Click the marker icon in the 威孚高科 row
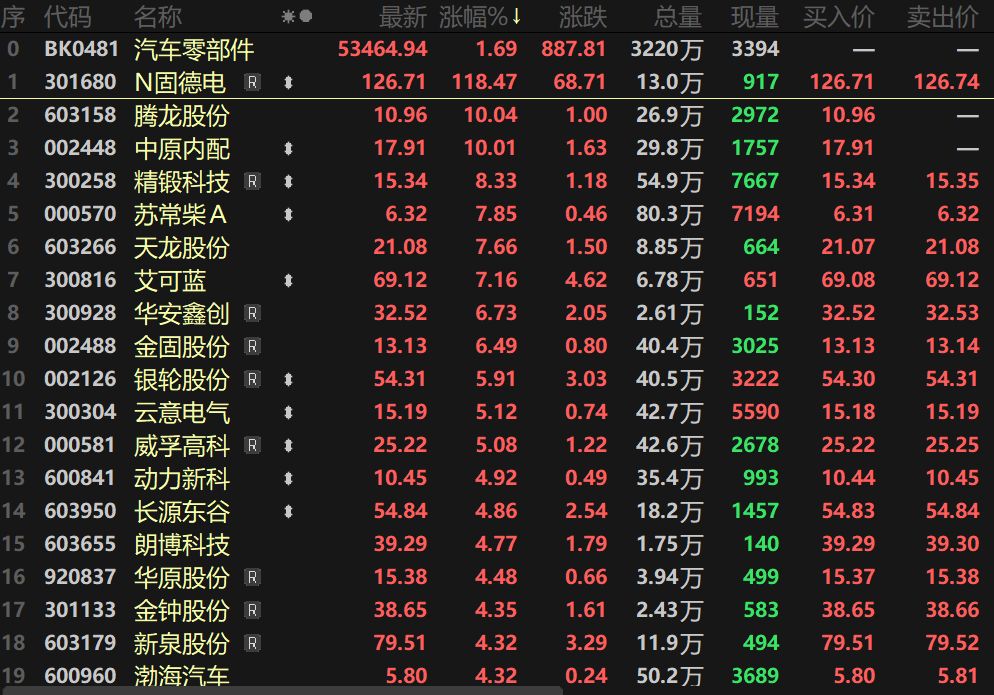Viewport: 994px width, 695px height. [x=288, y=445]
